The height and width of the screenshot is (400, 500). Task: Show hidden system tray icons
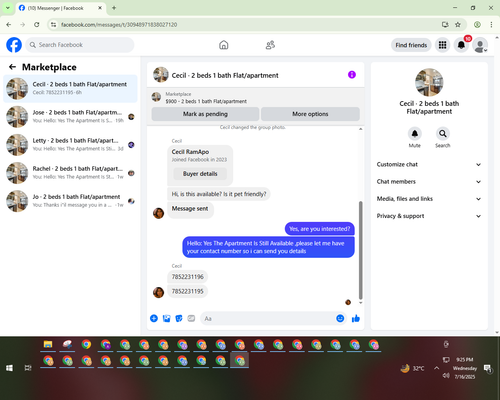click(436, 368)
